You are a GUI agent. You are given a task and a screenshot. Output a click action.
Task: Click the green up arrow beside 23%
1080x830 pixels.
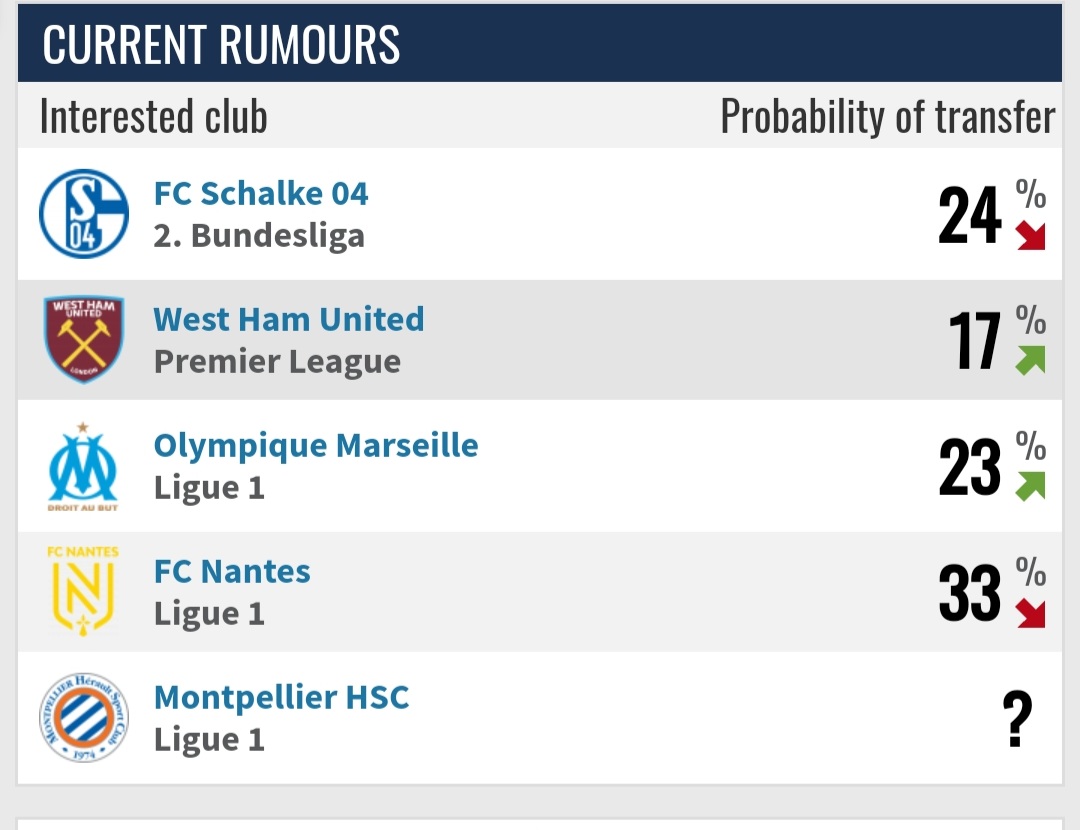[x=1030, y=486]
